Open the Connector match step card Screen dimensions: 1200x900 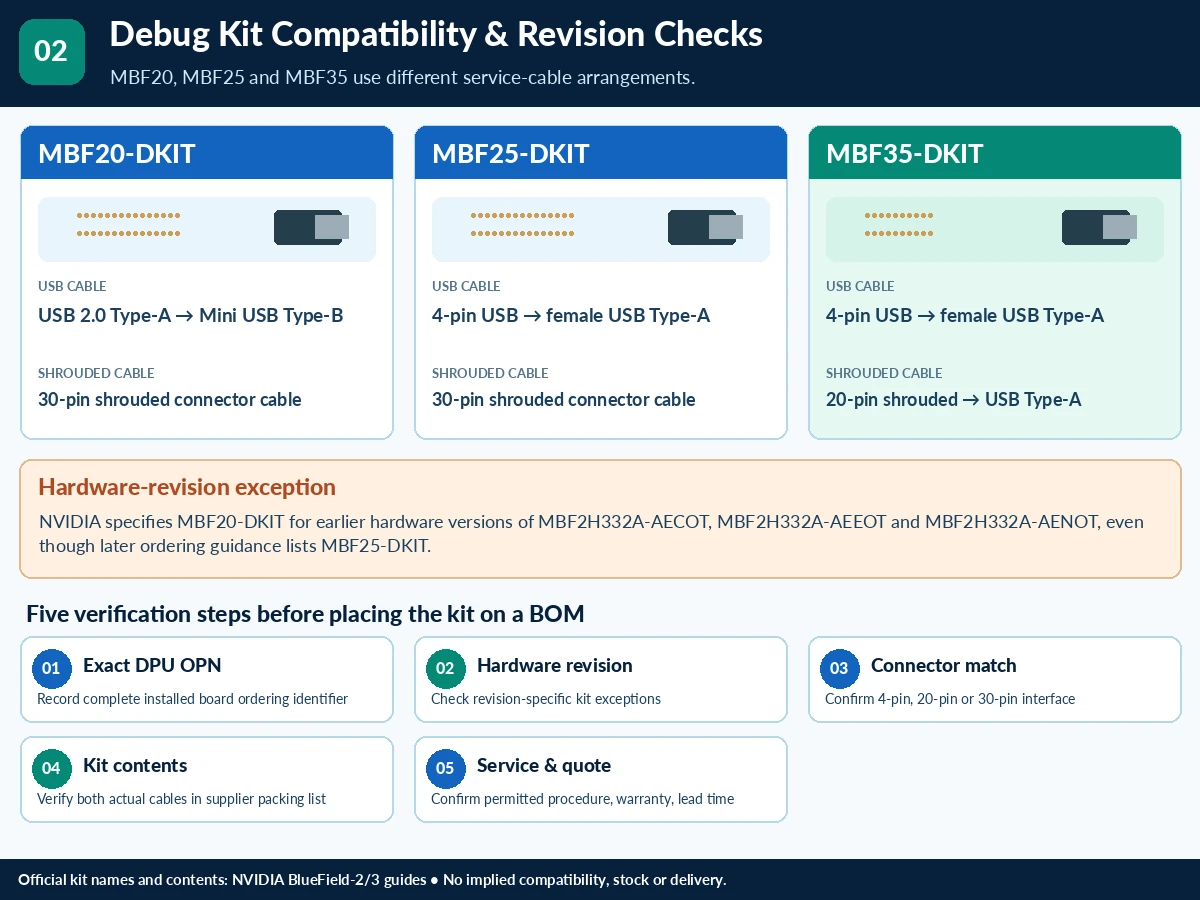pos(995,679)
